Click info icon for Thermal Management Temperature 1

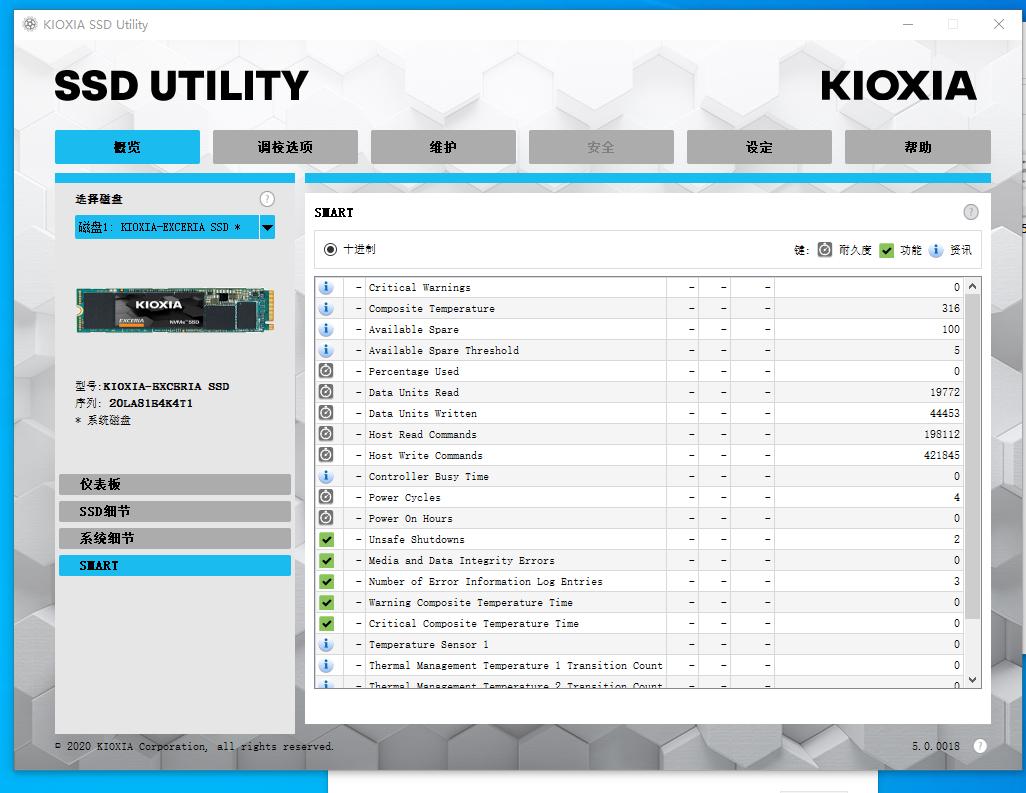[326, 665]
